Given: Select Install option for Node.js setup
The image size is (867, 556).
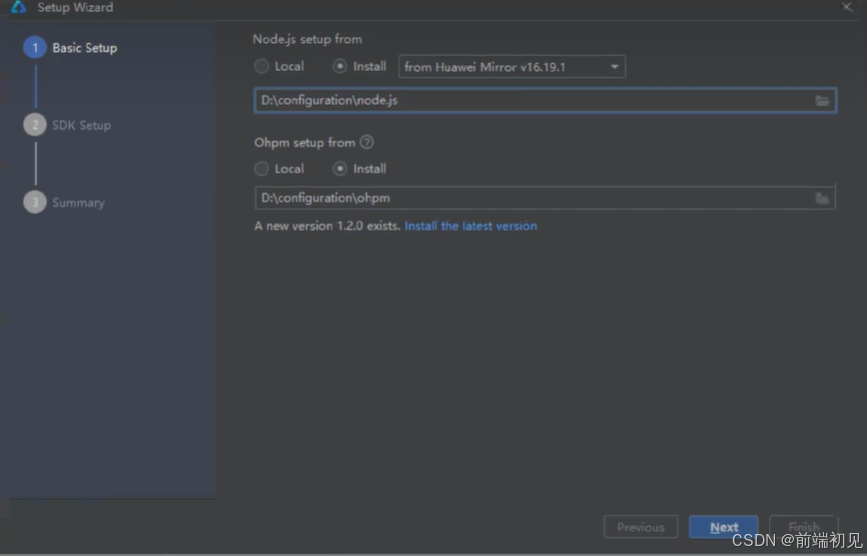Looking at the screenshot, I should click(359, 66).
